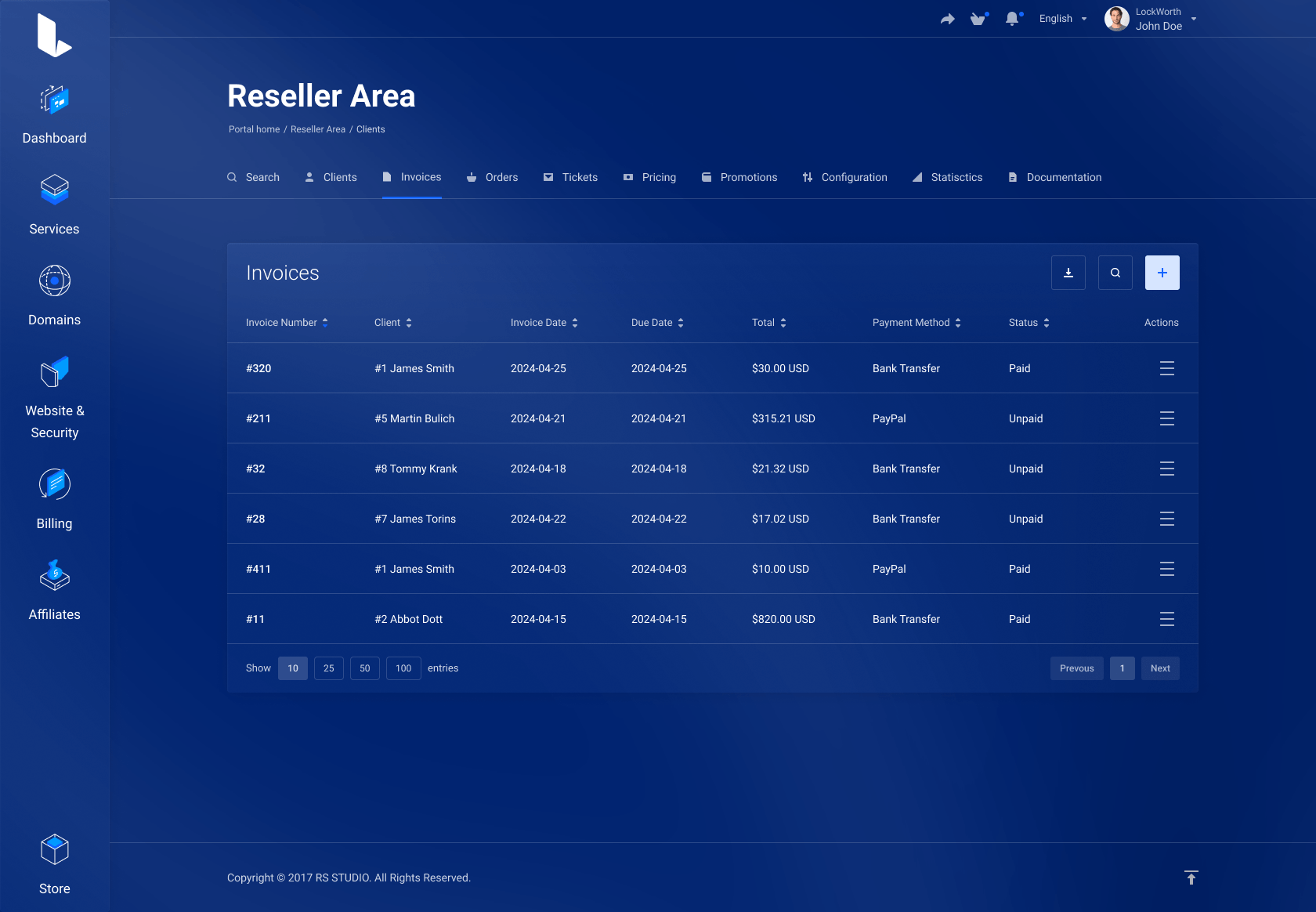The width and height of the screenshot is (1316, 912).
Task: Open the Website & Security icon
Action: point(54,372)
